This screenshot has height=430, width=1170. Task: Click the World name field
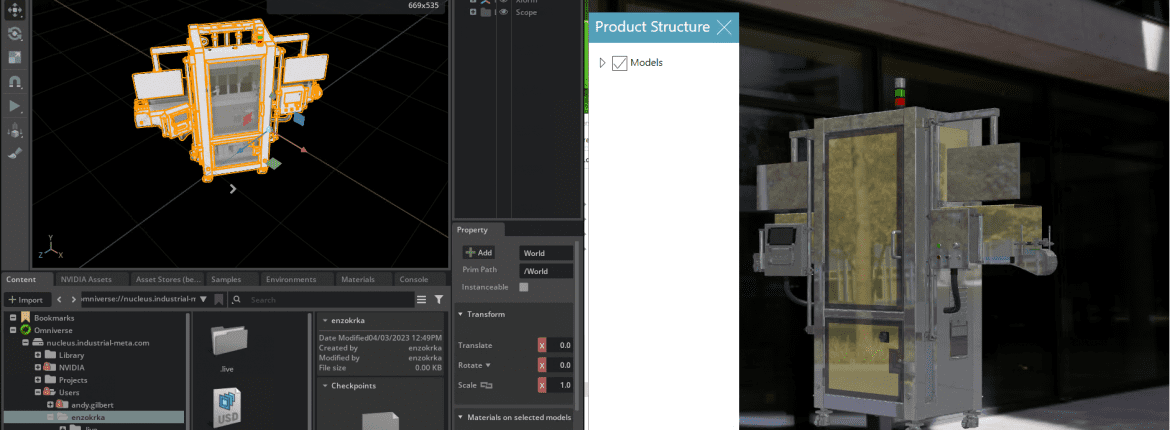point(546,253)
